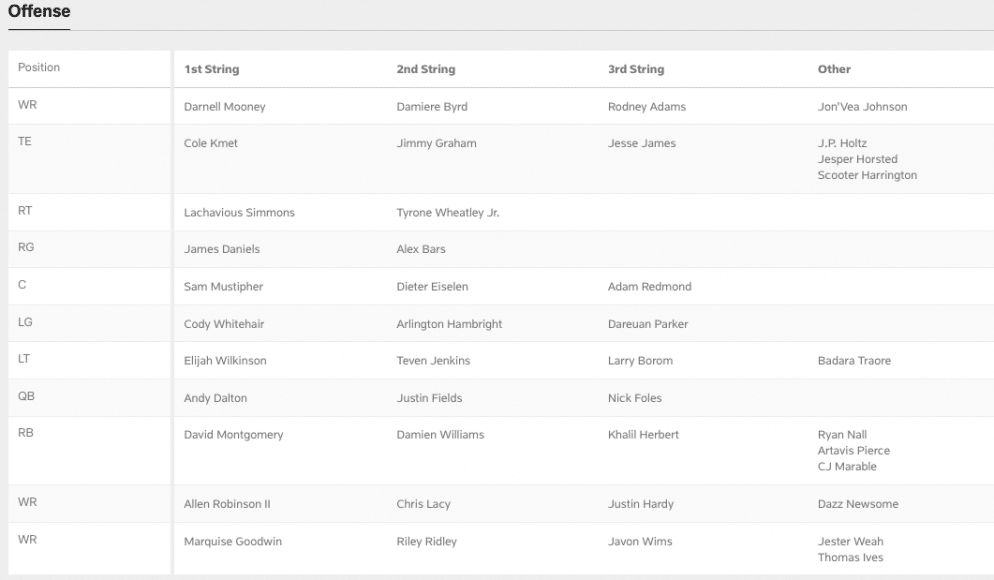This screenshot has height=580, width=994.
Task: Select the Offense section header
Action: [x=38, y=11]
